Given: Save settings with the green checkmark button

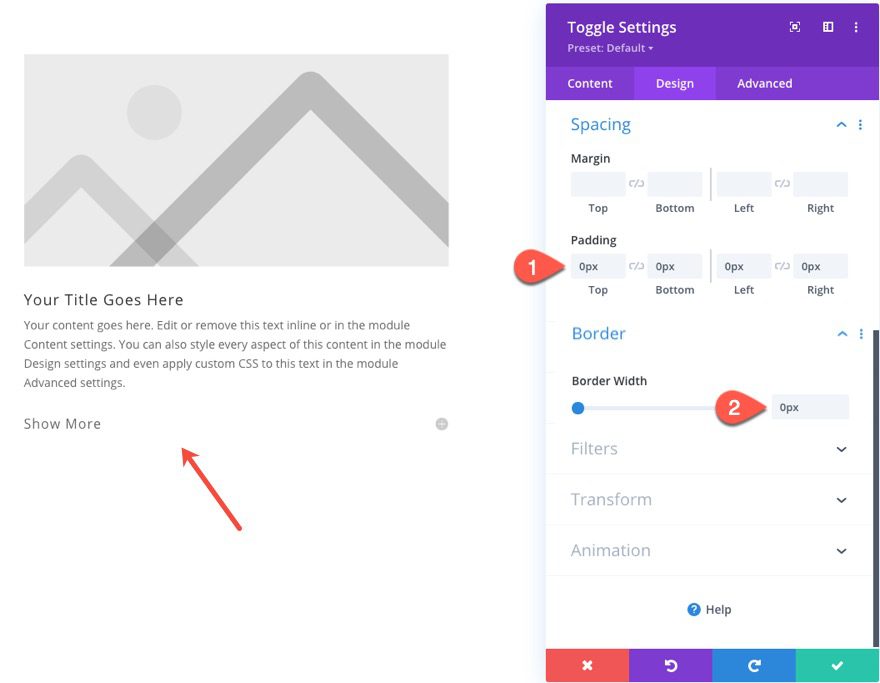Looking at the screenshot, I should click(837, 665).
